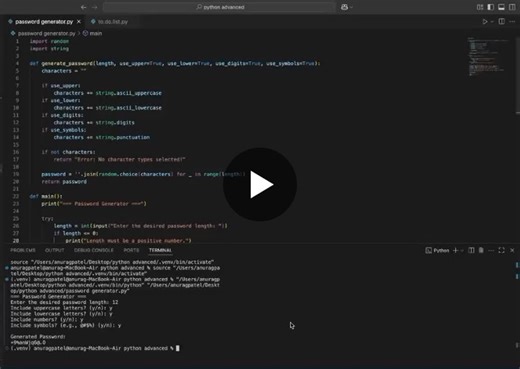Image resolution: width=520 pixels, height=369 pixels.
Task: Click 'string.ascii_lowercase' in the code
Action: (x=129, y=108)
